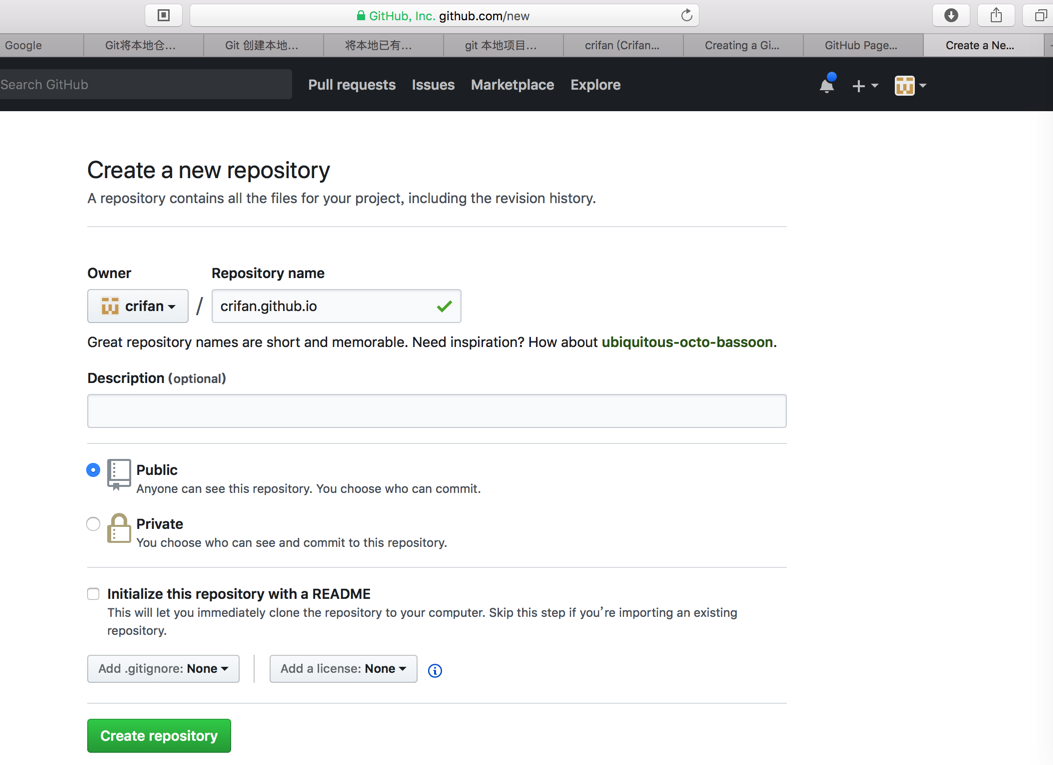
Task: Switch to the GitHub Page... tab
Action: click(x=863, y=45)
